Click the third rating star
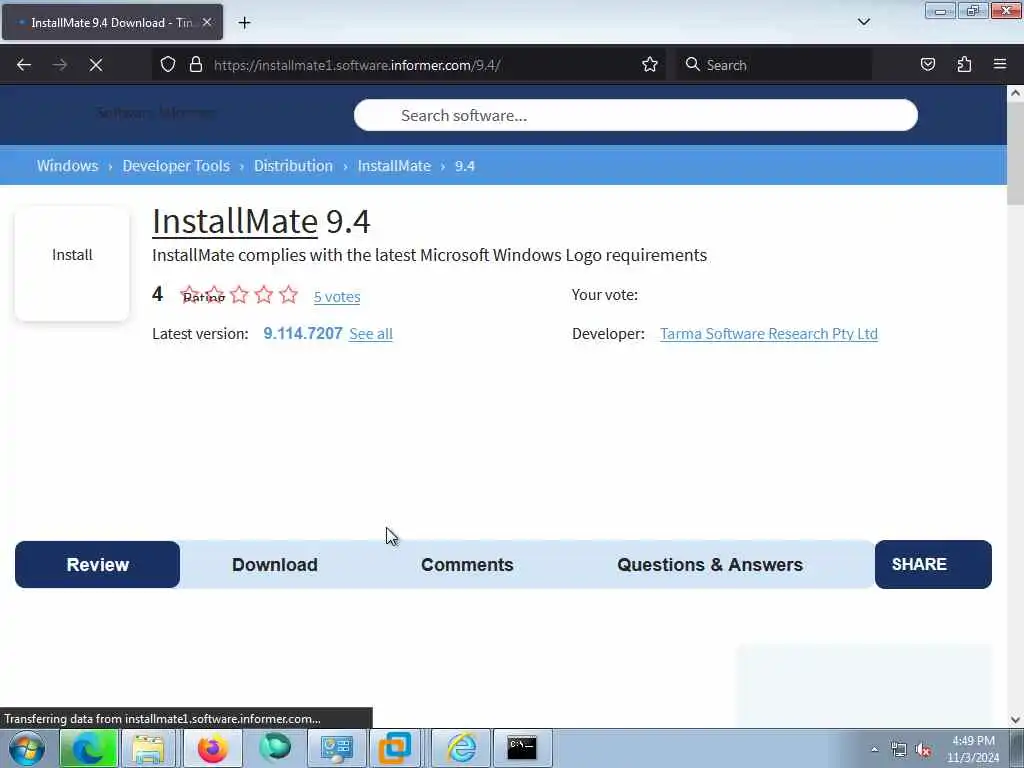Screen dimensions: 1024x768 pyautogui.click(x=239, y=295)
